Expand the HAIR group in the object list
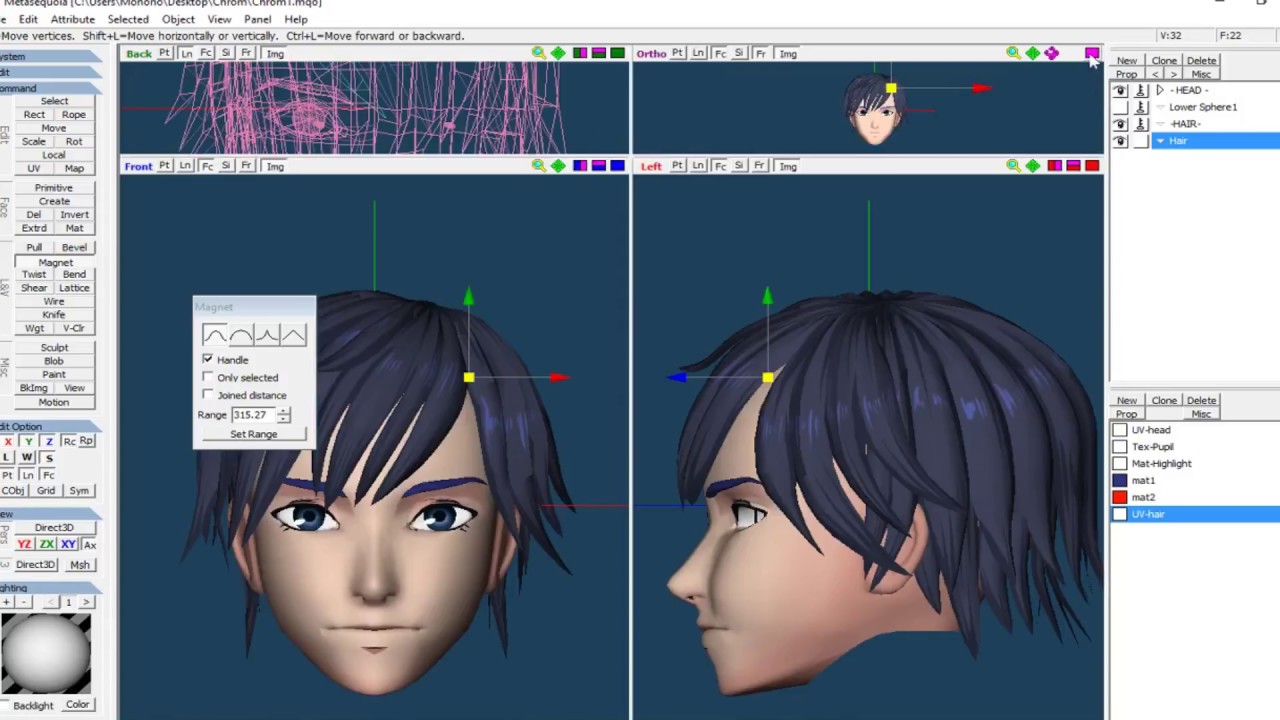1280x720 pixels. click(x=1159, y=123)
